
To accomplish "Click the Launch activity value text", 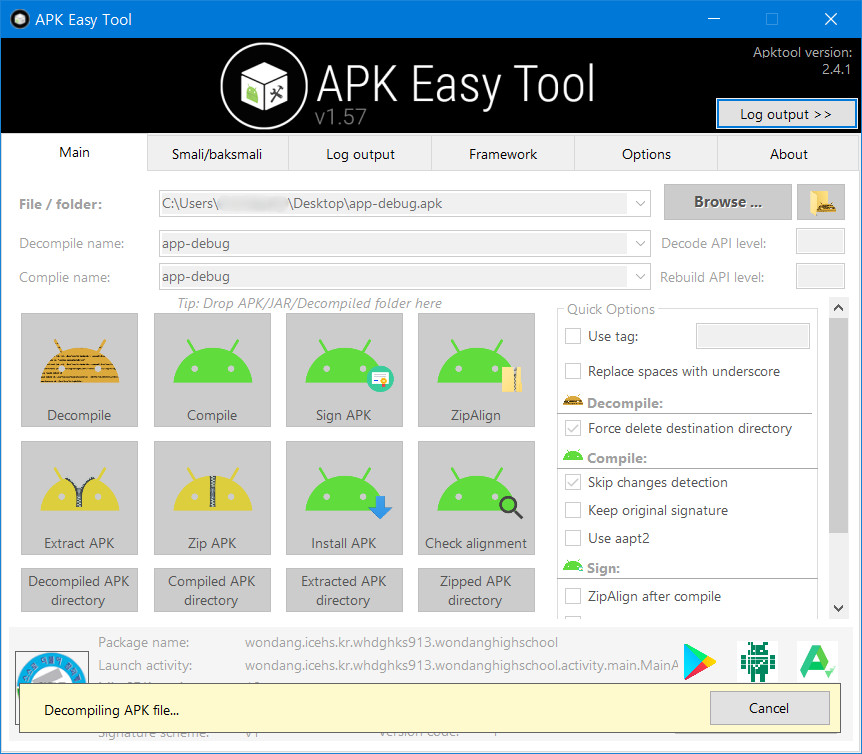I will [461, 666].
